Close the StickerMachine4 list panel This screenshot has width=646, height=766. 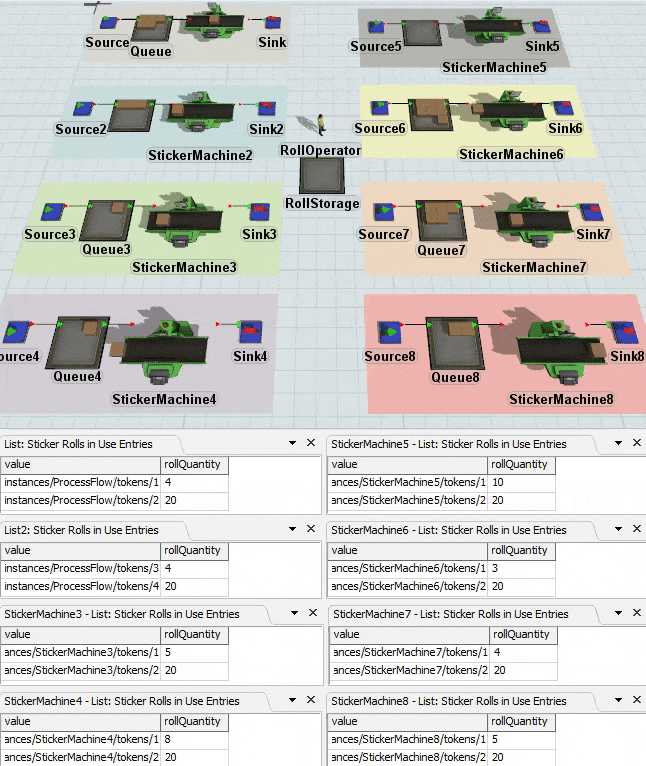click(x=310, y=701)
